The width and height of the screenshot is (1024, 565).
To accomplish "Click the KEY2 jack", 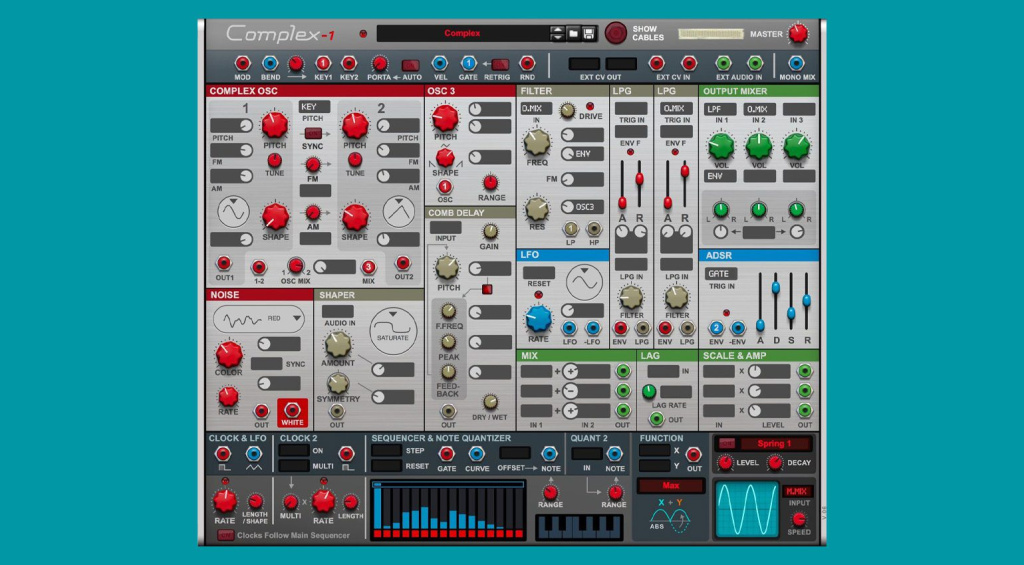I will point(349,63).
